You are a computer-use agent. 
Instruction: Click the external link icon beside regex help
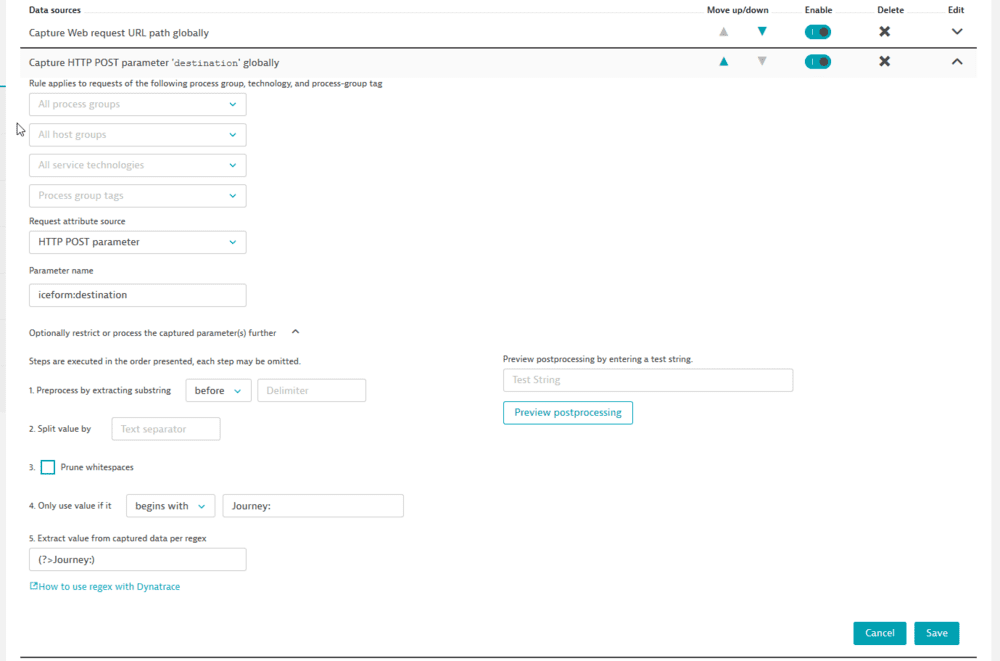pyautogui.click(x=33, y=586)
